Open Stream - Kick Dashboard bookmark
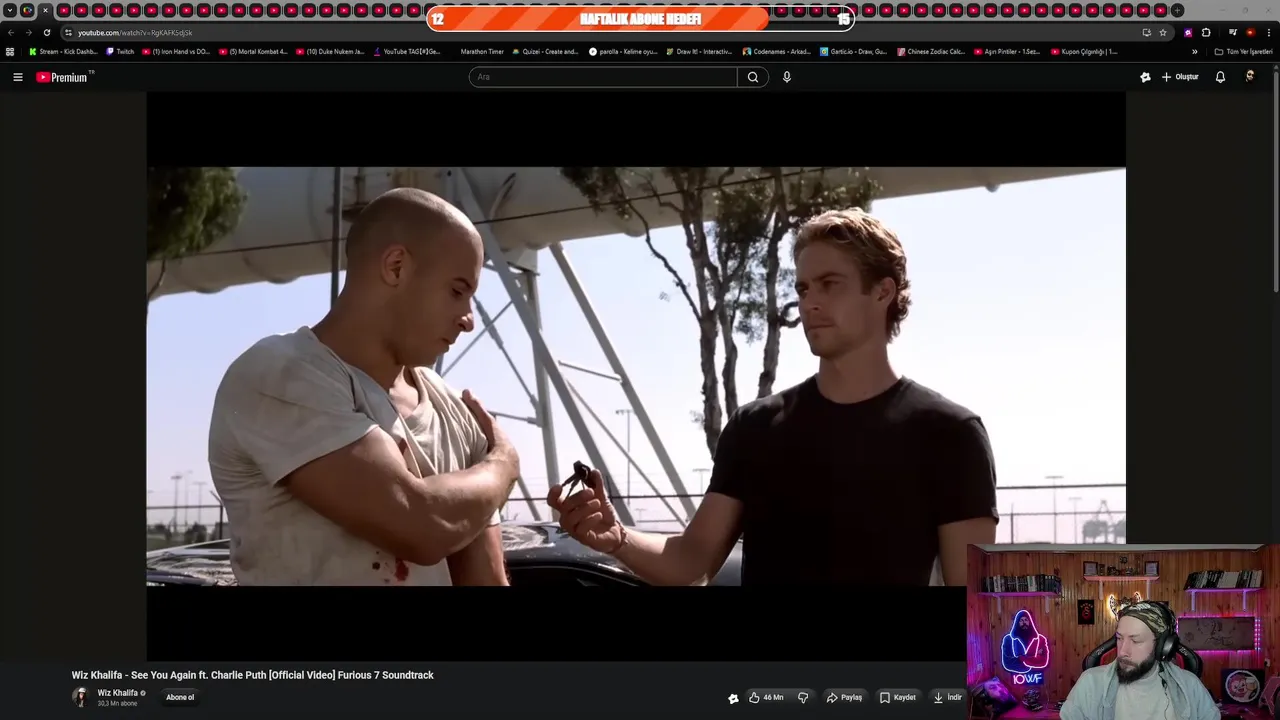 [x=63, y=52]
